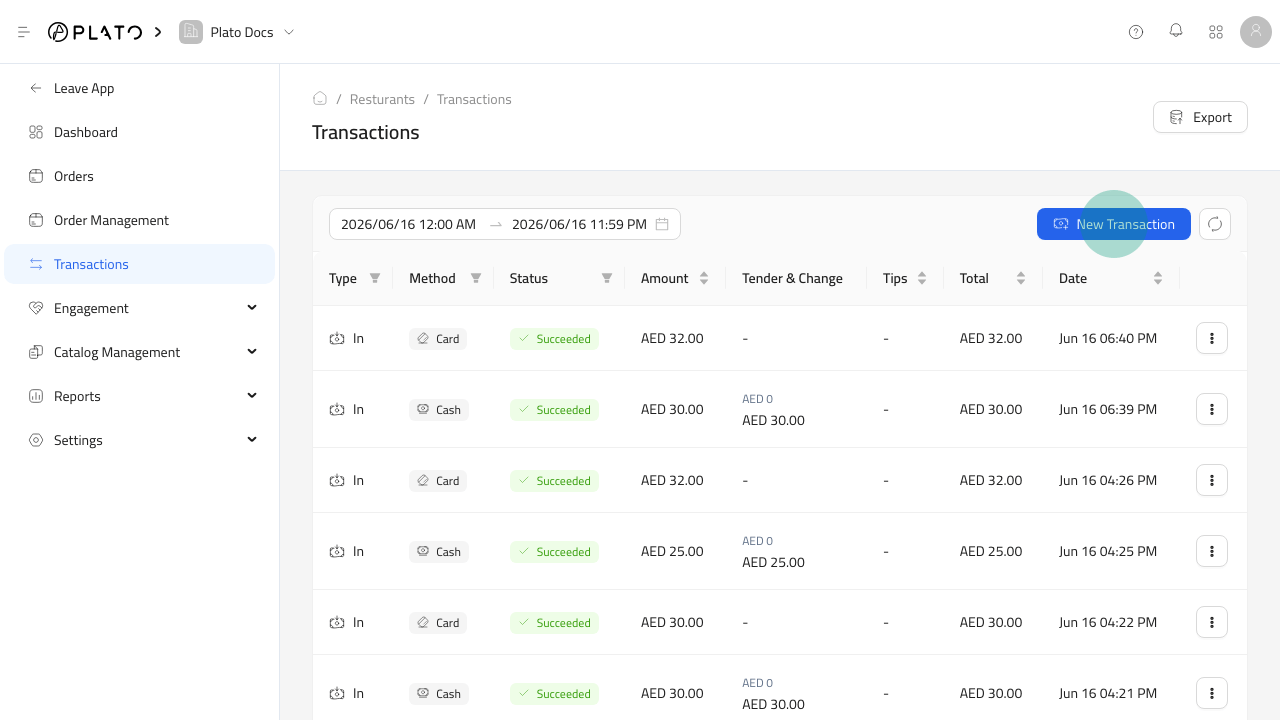This screenshot has width=1280, height=720.
Task: Set end date 2026/06/16 11:59 PM
Action: 579,224
